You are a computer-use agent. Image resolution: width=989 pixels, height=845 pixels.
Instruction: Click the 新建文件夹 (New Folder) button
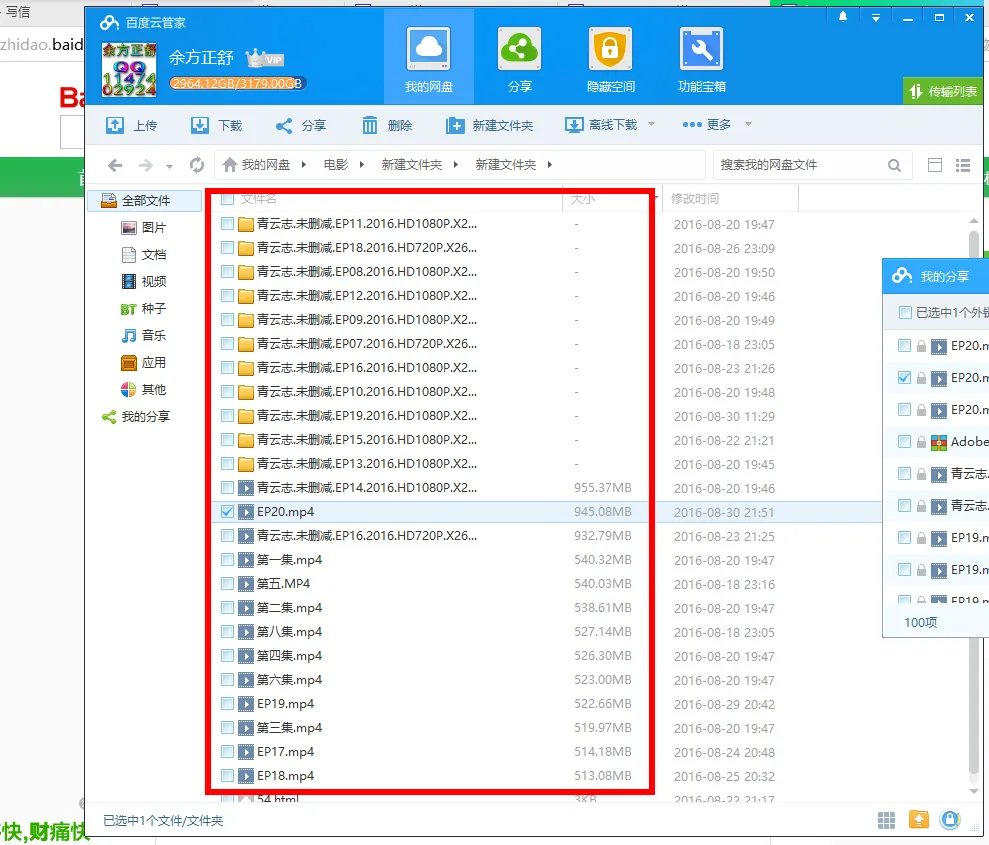coord(490,125)
